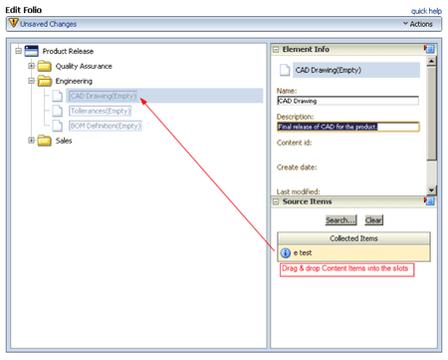Image resolution: width=448 pixels, height=360 pixels.
Task: Click the Description input field
Action: click(348, 127)
